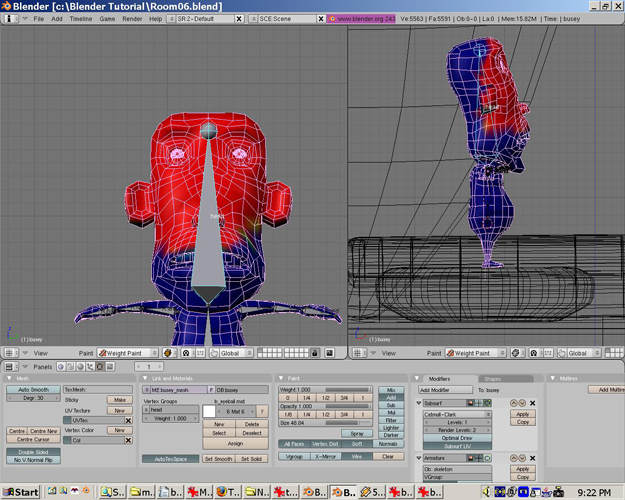625x500 pixels.
Task: Click the head vertex group name field
Action: coord(172,410)
